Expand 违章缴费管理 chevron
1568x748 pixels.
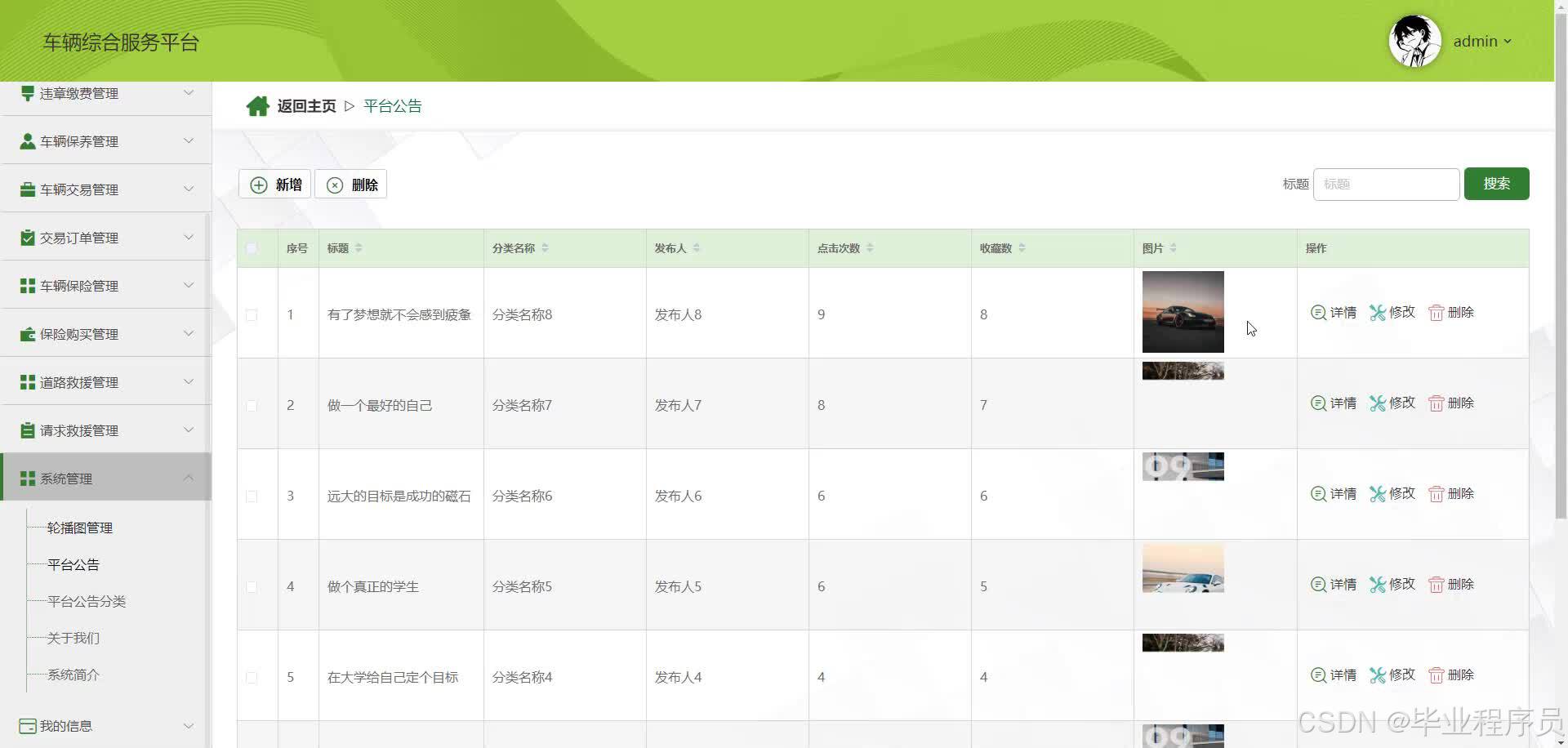pyautogui.click(x=189, y=92)
